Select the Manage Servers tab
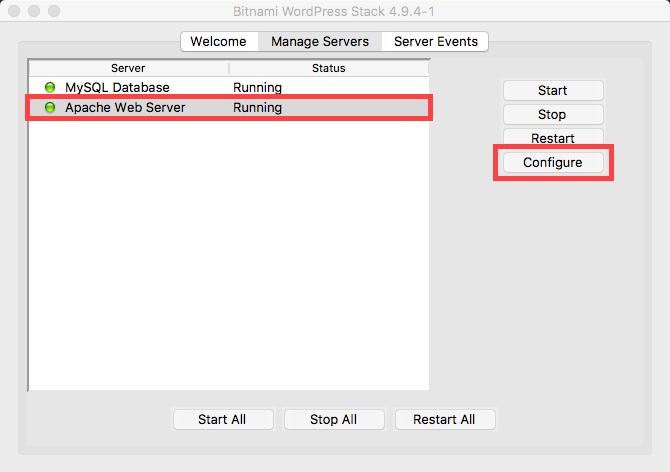670x472 pixels. tap(320, 41)
